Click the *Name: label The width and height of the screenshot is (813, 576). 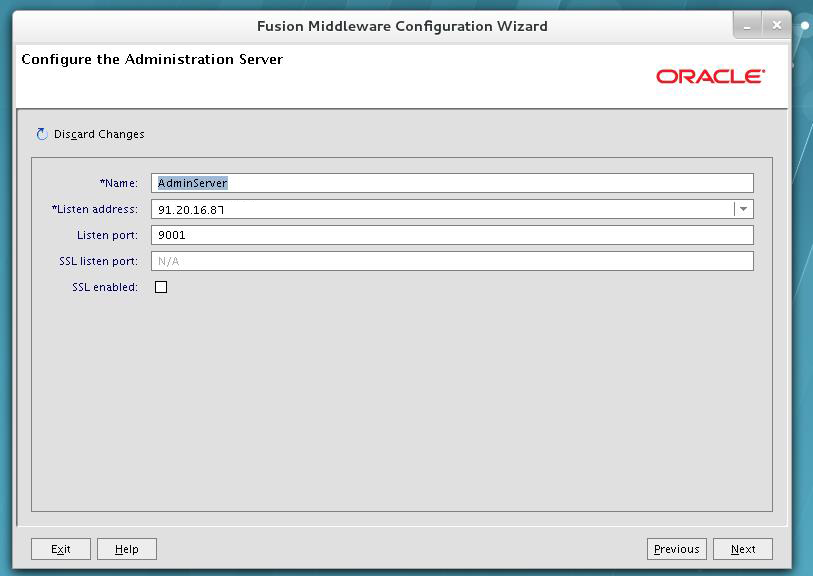point(119,183)
